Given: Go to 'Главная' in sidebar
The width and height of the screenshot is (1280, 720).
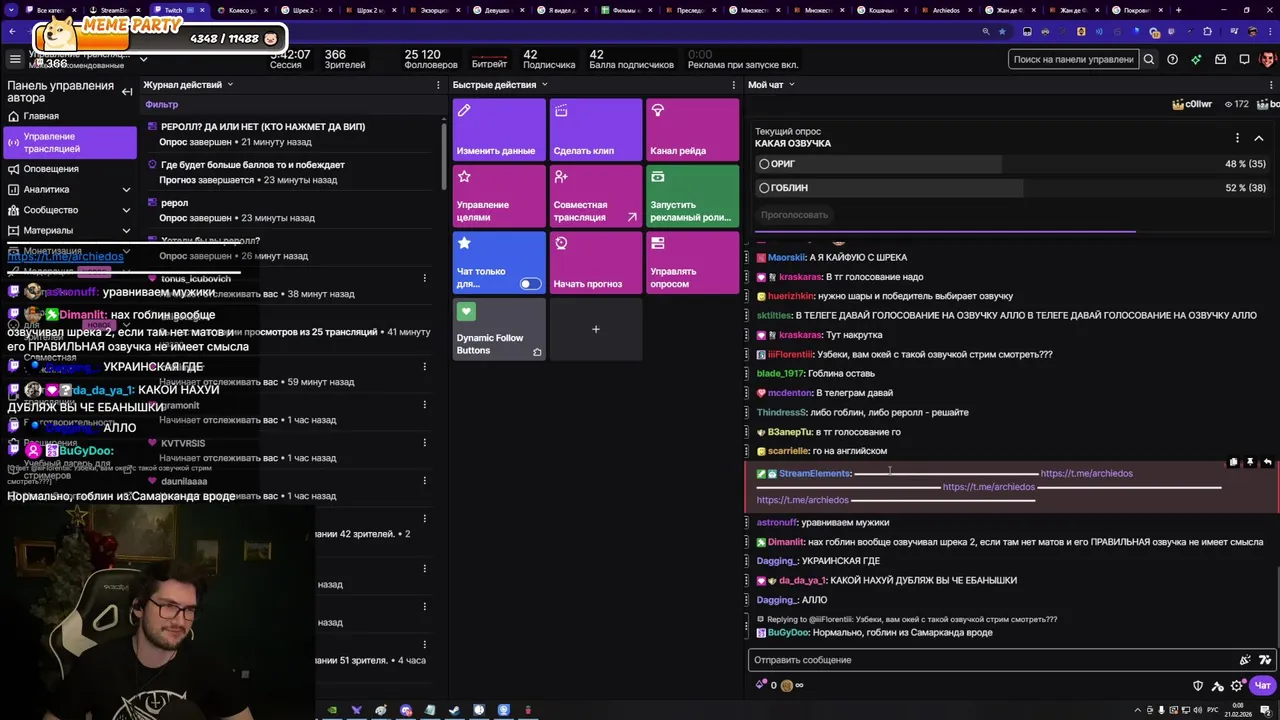Looking at the screenshot, I should (69, 116).
